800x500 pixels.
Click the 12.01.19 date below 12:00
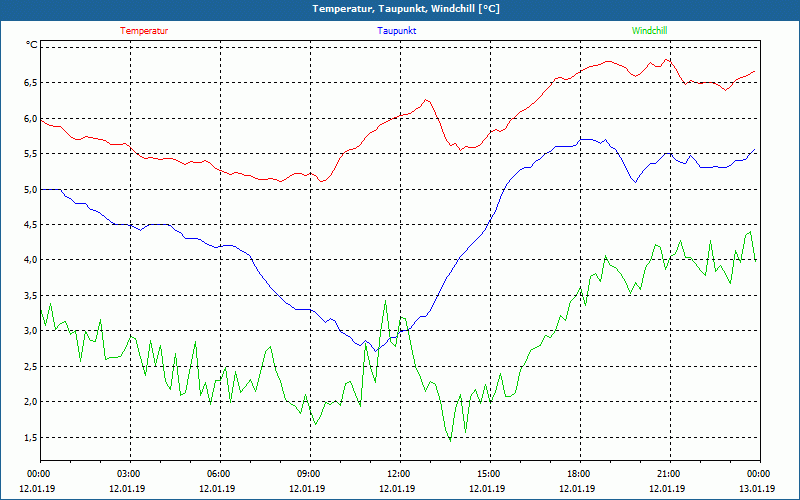coord(397,488)
